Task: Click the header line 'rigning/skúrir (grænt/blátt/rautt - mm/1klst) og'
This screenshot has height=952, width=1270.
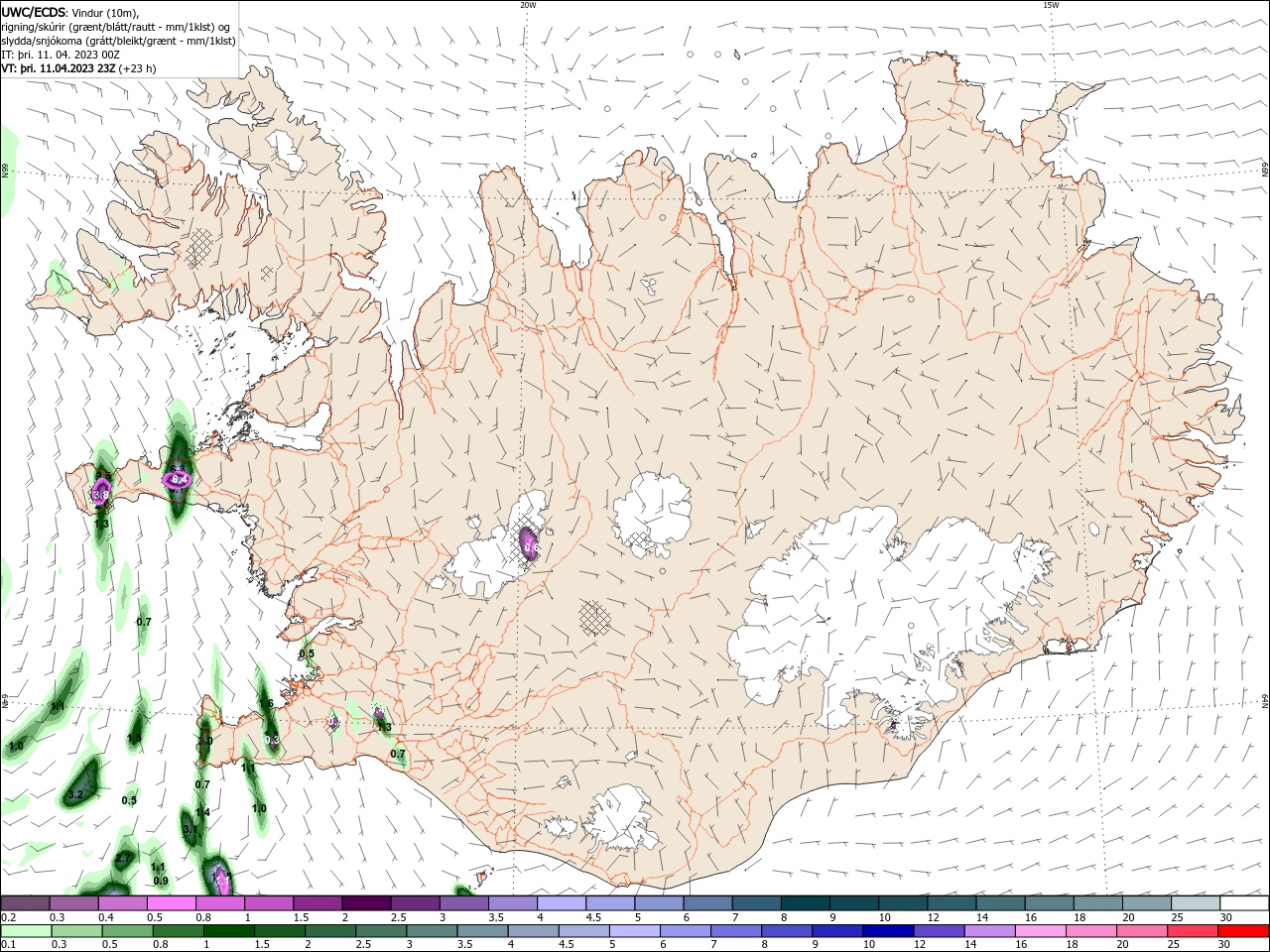Action: pyautogui.click(x=116, y=27)
